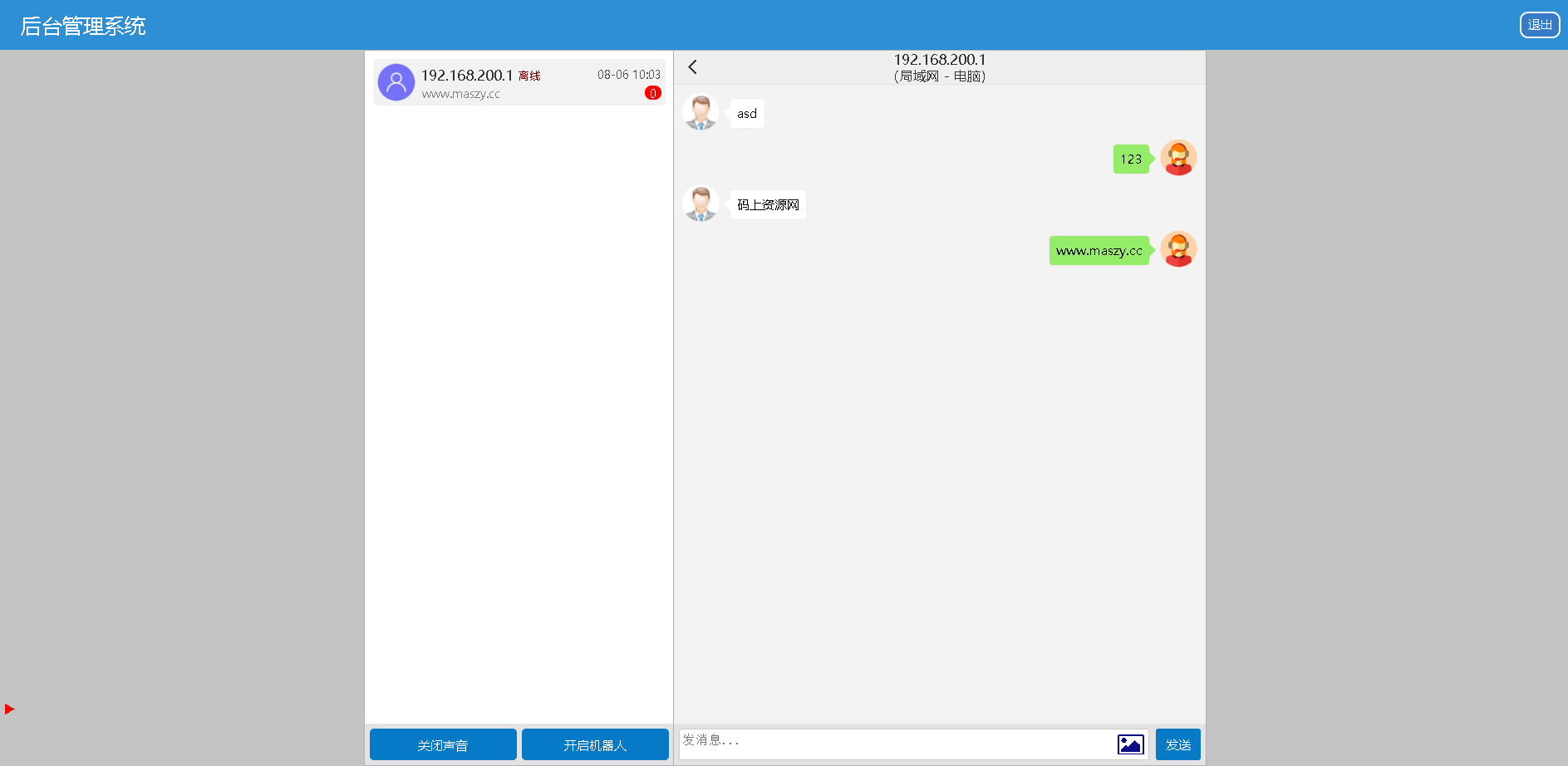Send the message with 发送 button
Image resolution: width=1568 pixels, height=766 pixels.
click(1178, 744)
